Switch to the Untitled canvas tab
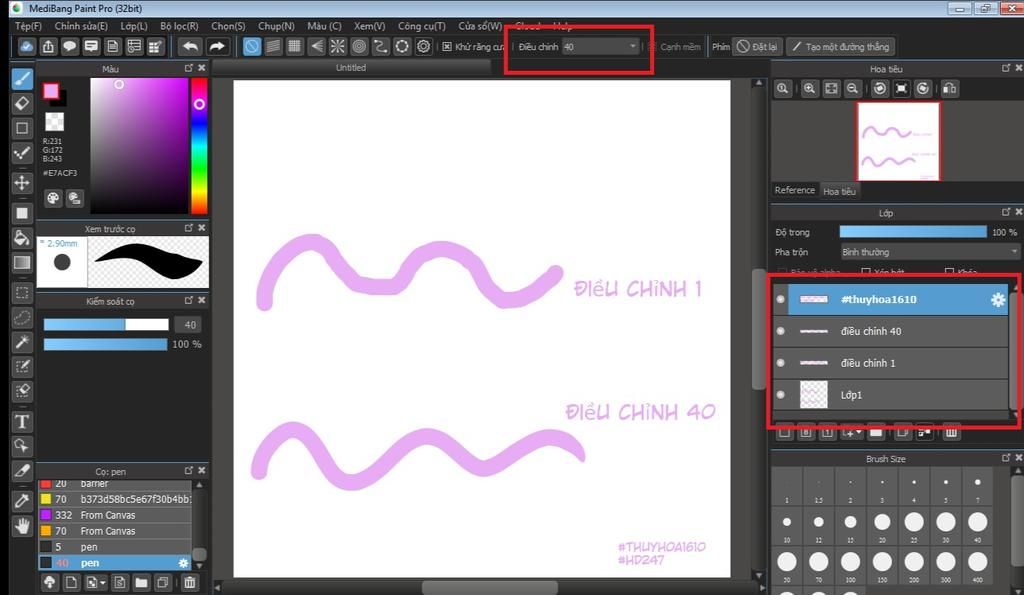 (351, 67)
